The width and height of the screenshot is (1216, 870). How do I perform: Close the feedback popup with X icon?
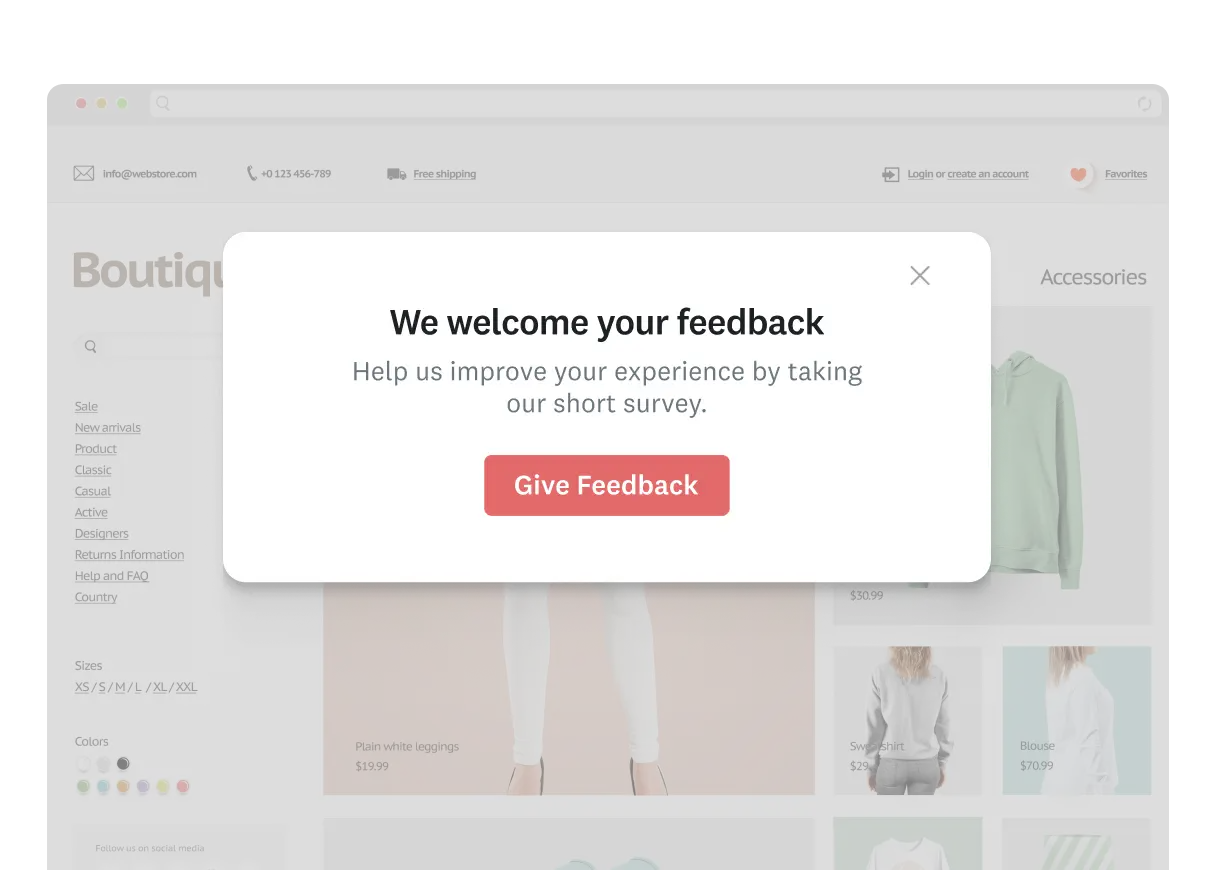(920, 276)
